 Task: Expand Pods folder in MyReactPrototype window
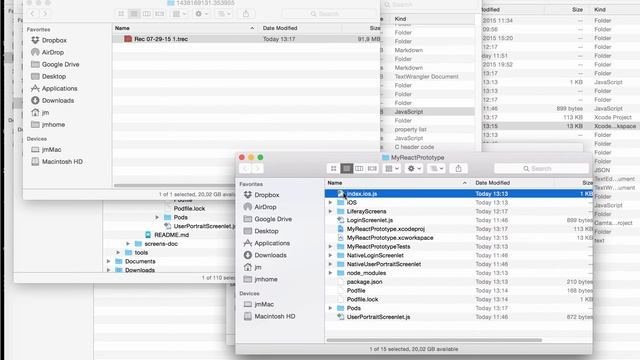tap(330, 308)
